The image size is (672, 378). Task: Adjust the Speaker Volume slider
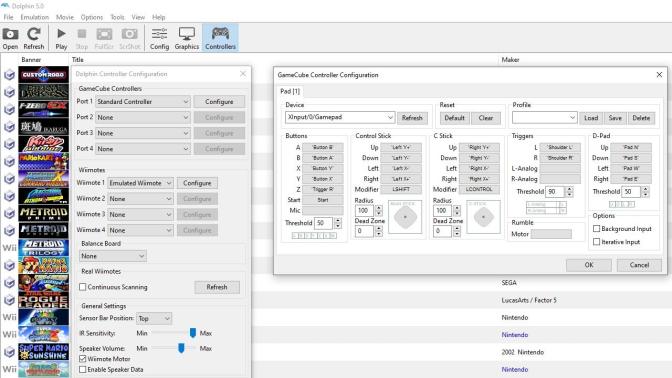tap(181, 348)
